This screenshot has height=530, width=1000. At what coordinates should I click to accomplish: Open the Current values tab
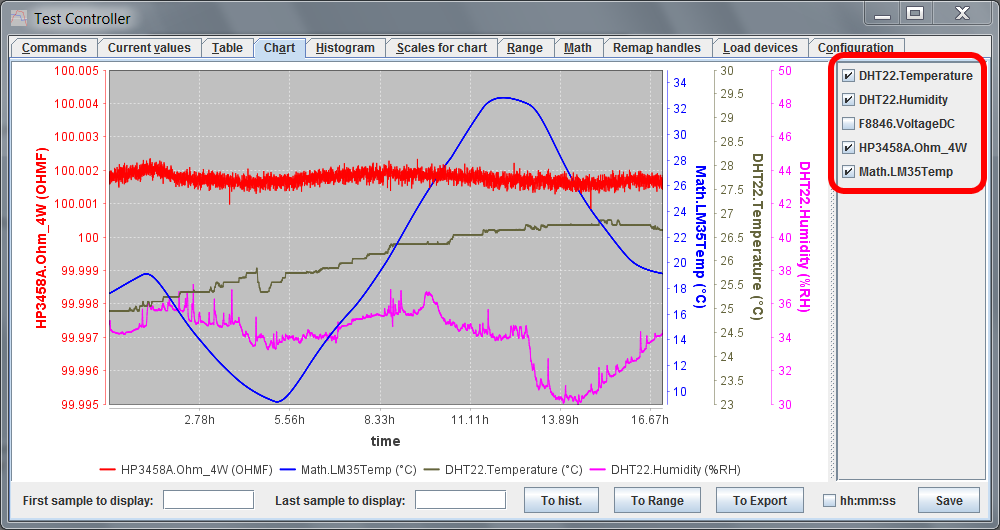pyautogui.click(x=150, y=48)
